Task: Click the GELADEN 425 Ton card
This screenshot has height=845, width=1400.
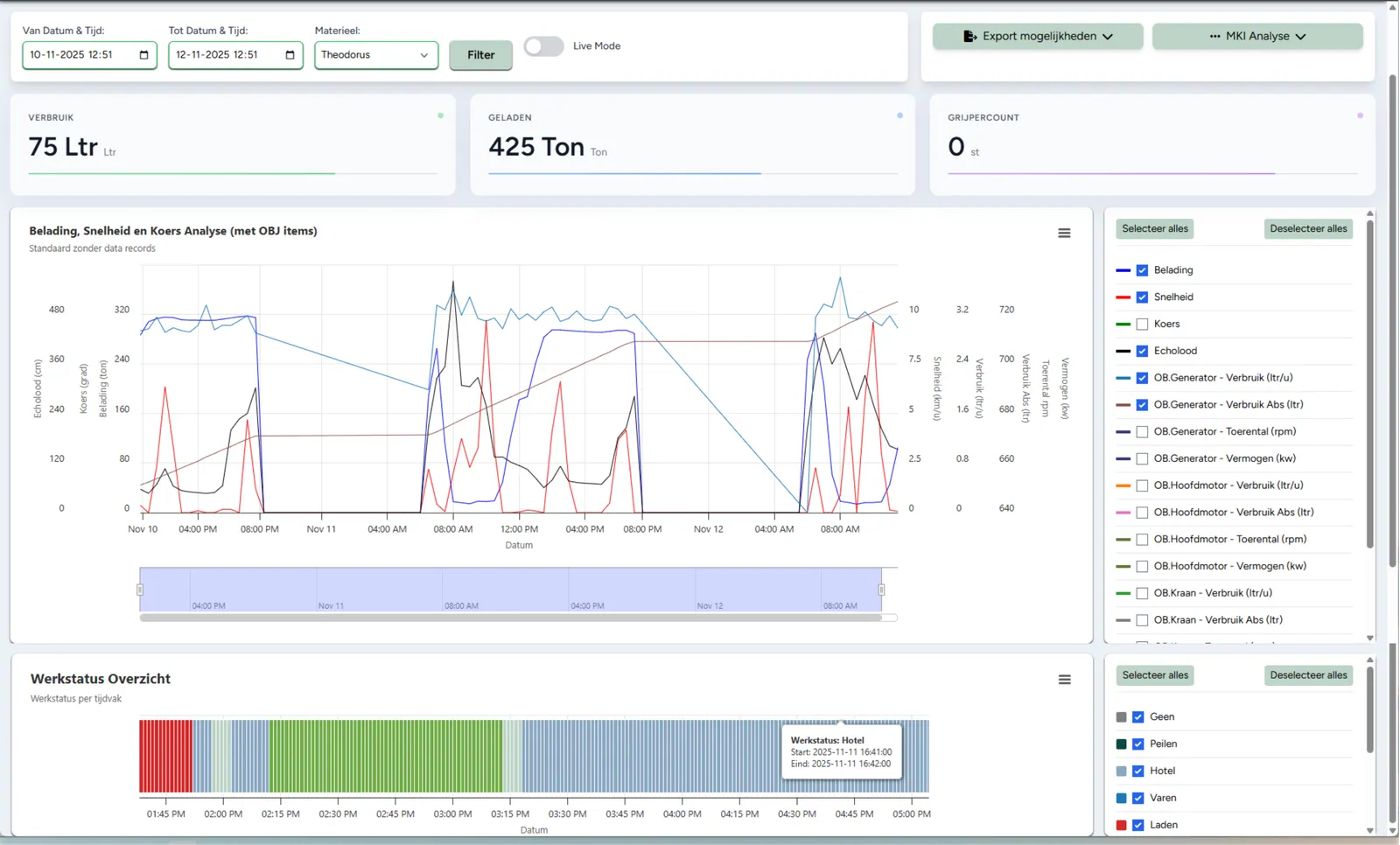Action: [692, 145]
